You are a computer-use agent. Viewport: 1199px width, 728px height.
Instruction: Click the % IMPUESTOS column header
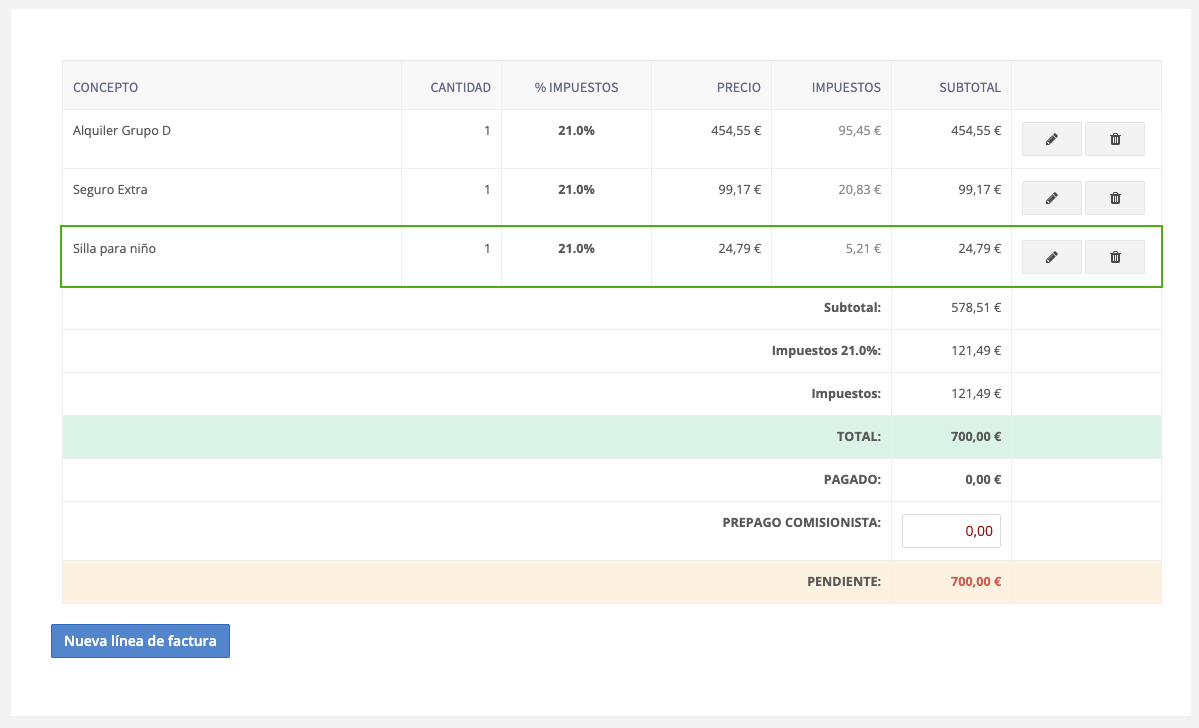pyautogui.click(x=577, y=87)
